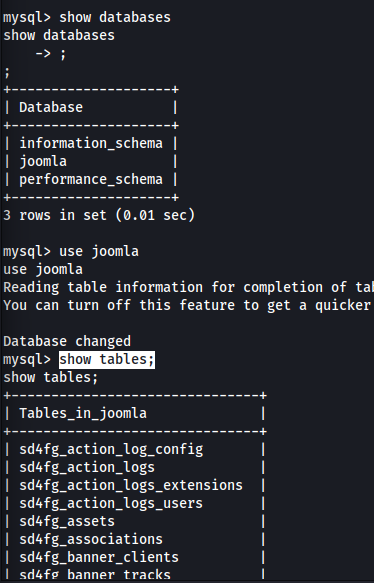Viewport: 374px width, 583px height.
Task: Click the '3 rows in set' result line
Action: click(99, 215)
